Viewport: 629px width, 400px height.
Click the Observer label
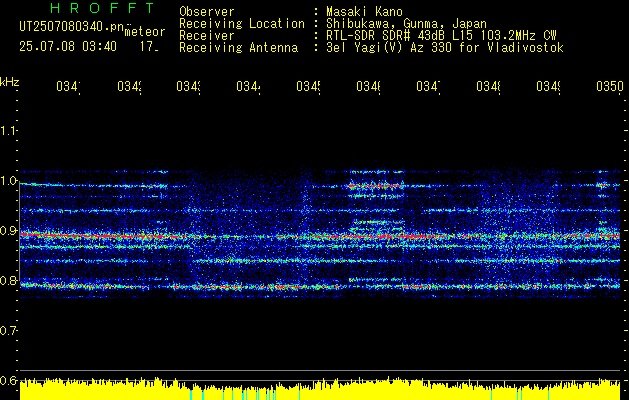point(207,12)
